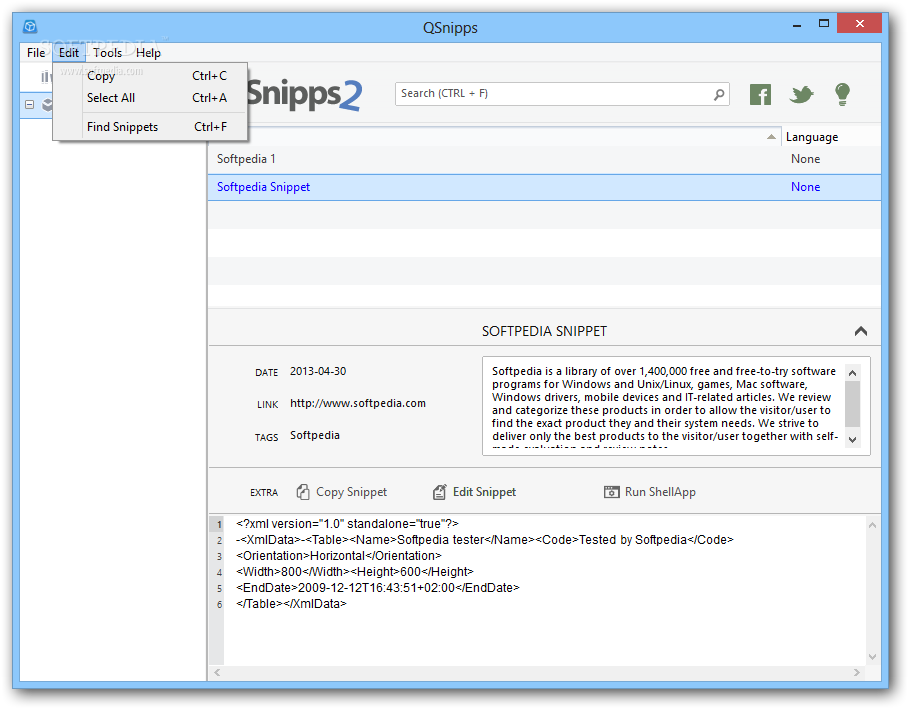Close the QSnipps window
Image resolution: width=909 pixels, height=709 pixels.
click(859, 24)
